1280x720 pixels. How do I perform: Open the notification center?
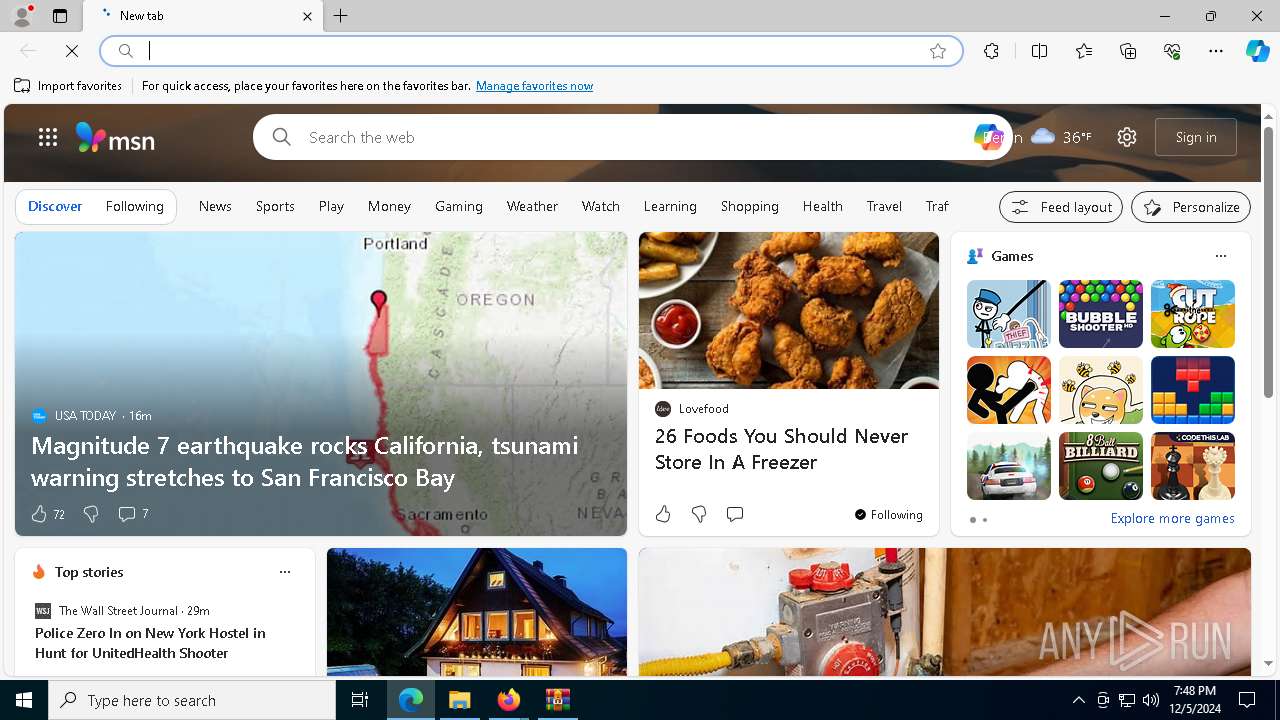point(1247,700)
